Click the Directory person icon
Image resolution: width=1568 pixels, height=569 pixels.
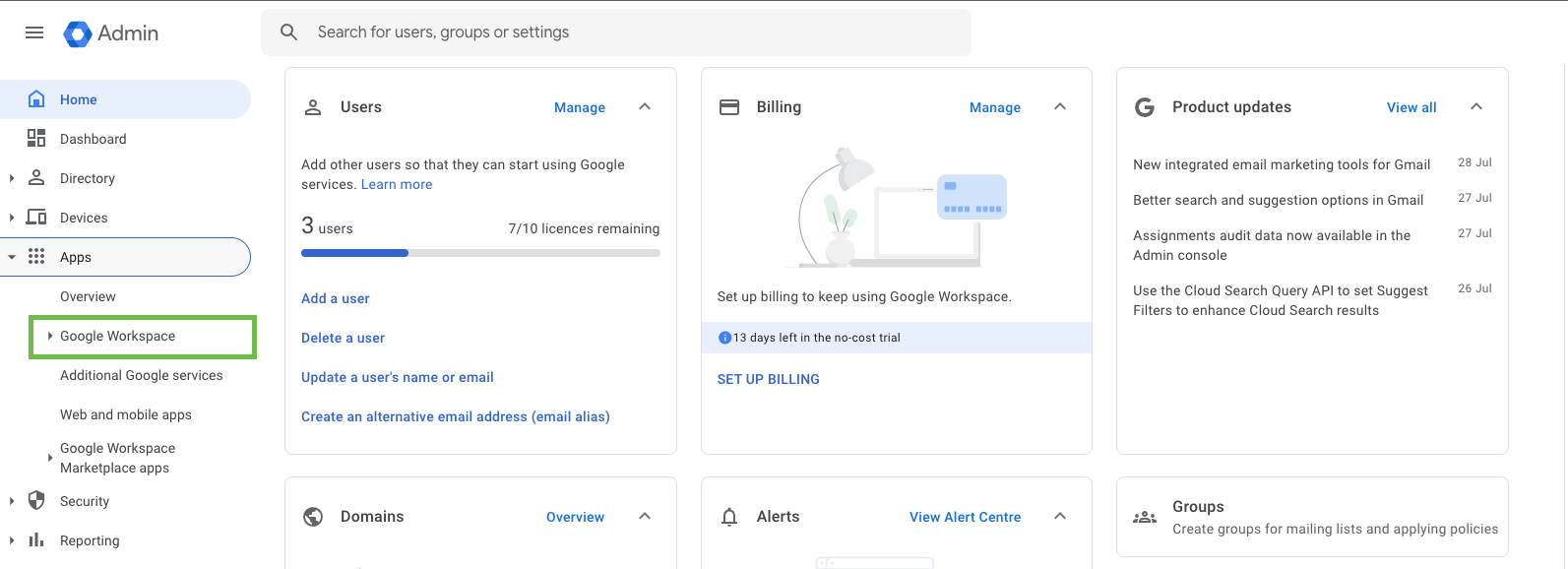[36, 178]
